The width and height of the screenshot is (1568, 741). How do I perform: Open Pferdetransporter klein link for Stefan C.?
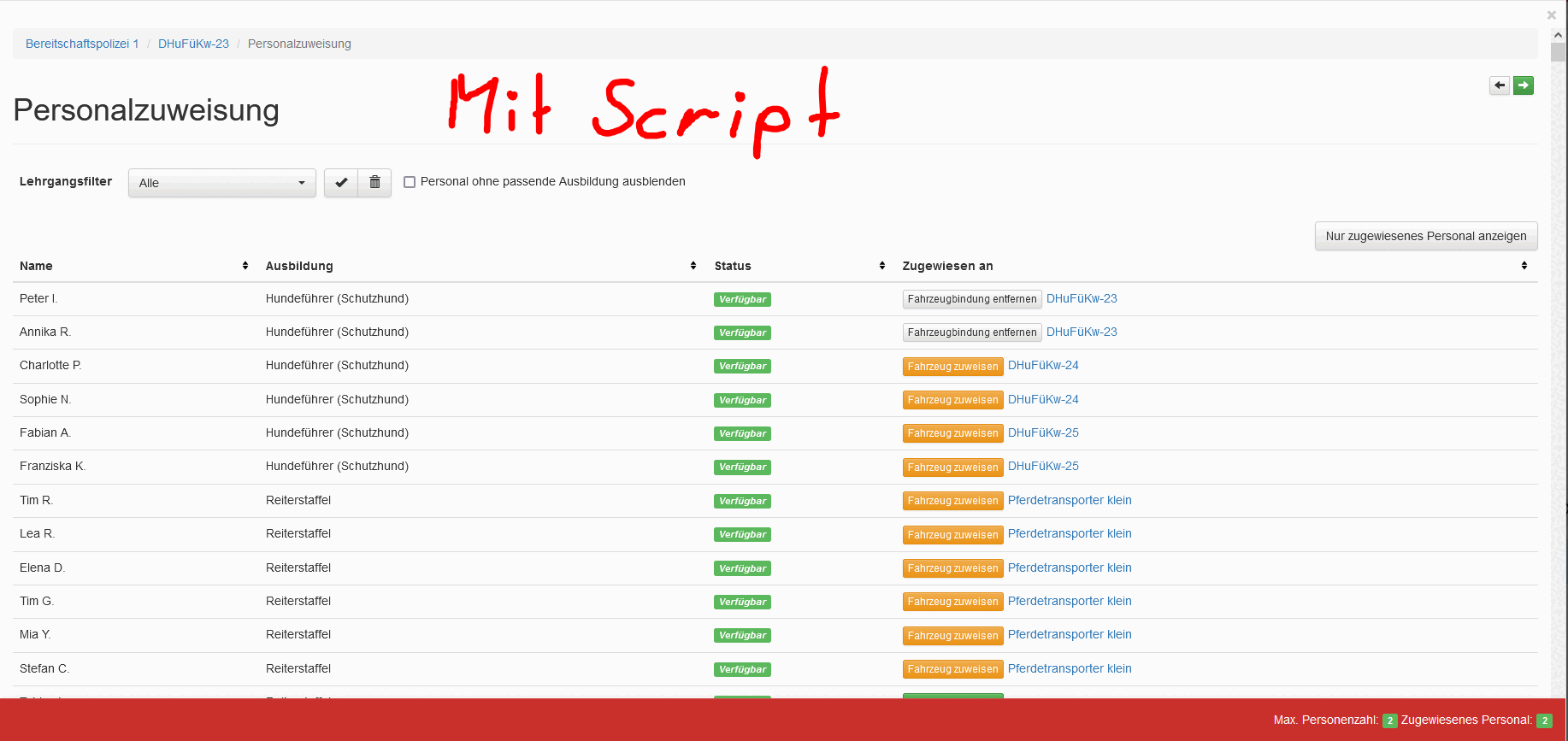(1069, 668)
